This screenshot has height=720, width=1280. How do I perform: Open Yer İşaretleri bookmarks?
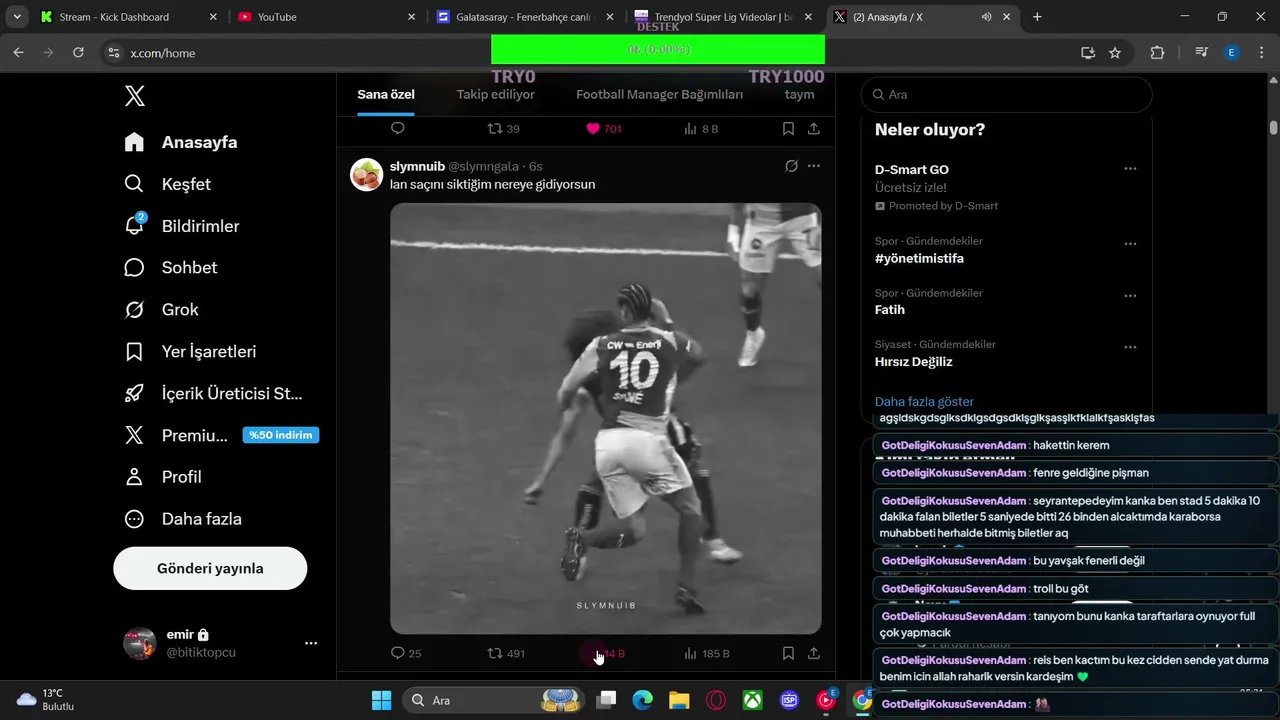(190, 351)
